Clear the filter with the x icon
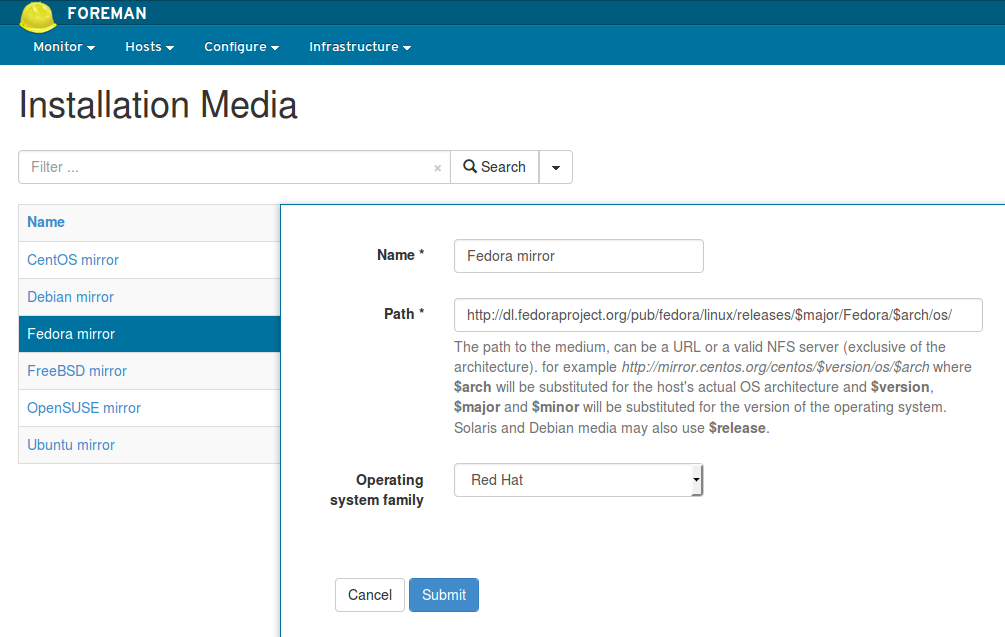 coord(438,168)
